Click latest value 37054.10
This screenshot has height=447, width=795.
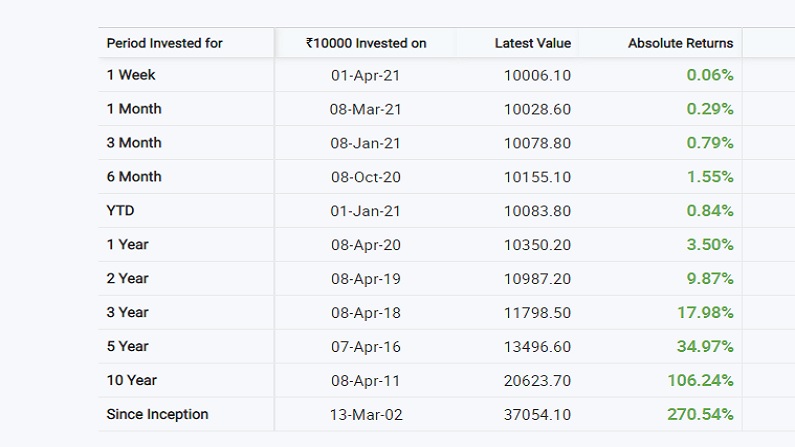[537, 415]
